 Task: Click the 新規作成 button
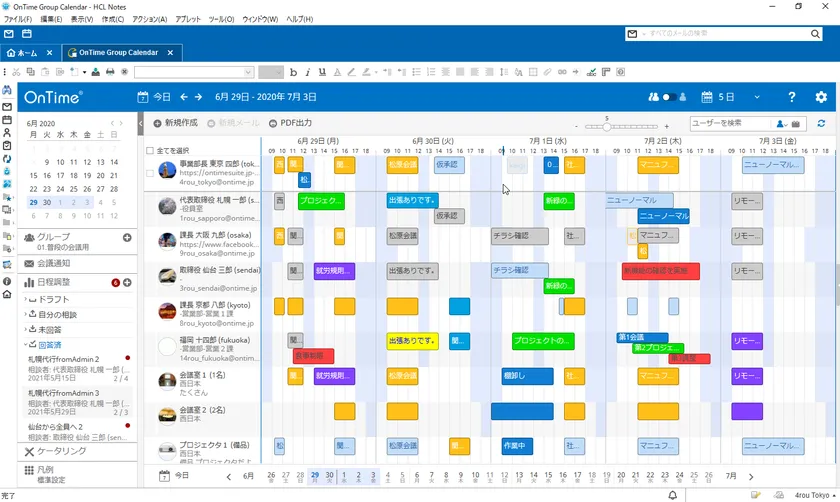[175, 123]
